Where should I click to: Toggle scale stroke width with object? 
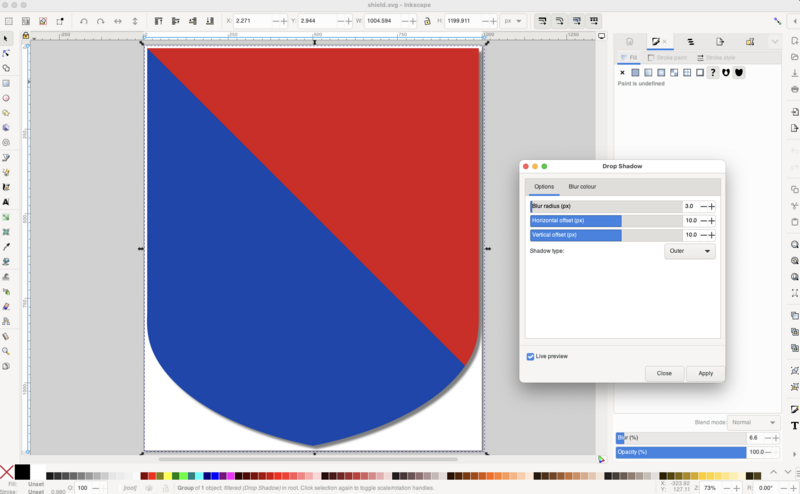click(x=542, y=21)
